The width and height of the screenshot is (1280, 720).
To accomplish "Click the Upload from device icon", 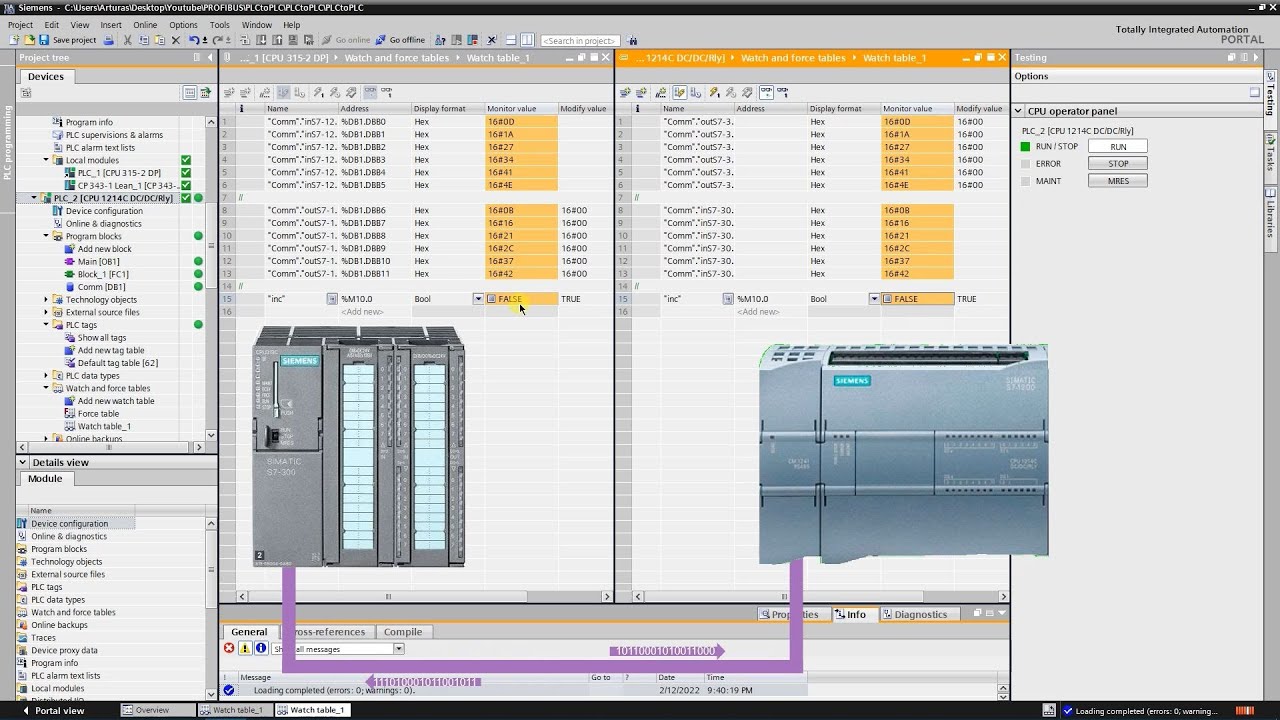I will pos(277,40).
